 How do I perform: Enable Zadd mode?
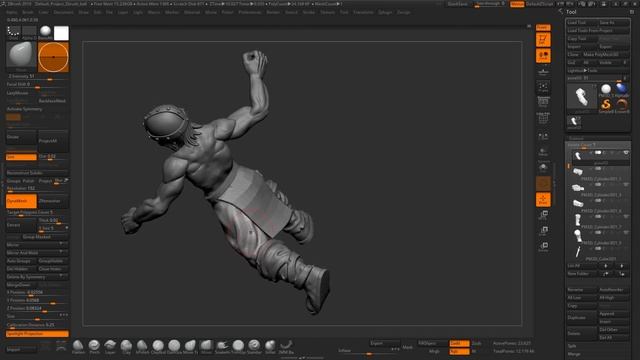click(459, 344)
